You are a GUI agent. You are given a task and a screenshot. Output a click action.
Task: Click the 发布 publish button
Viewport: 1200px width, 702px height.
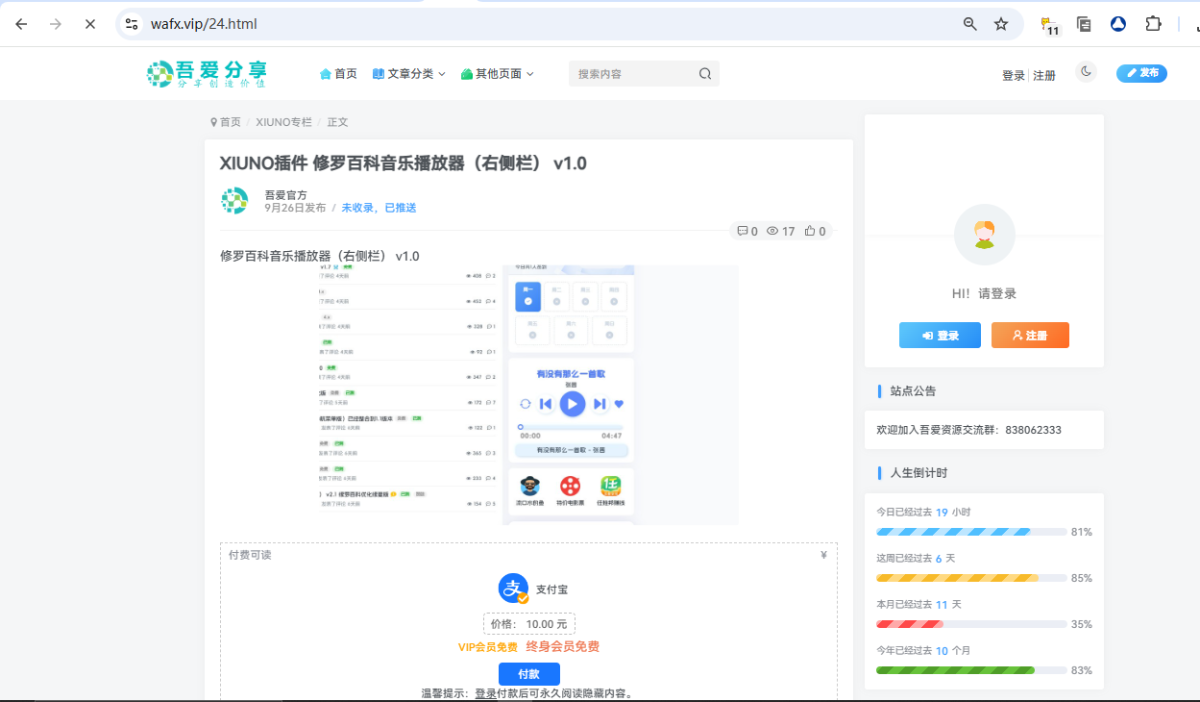click(1141, 73)
